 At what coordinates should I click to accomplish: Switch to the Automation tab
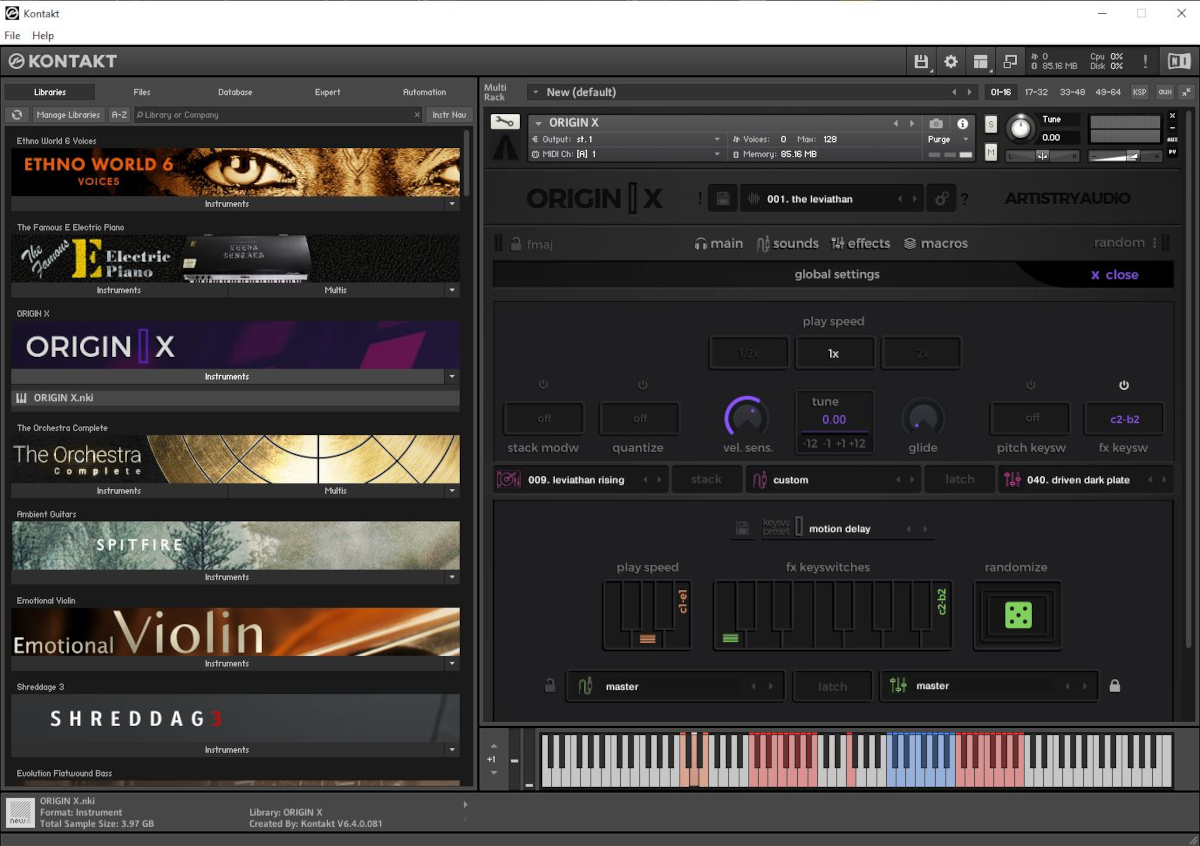pyautogui.click(x=424, y=92)
